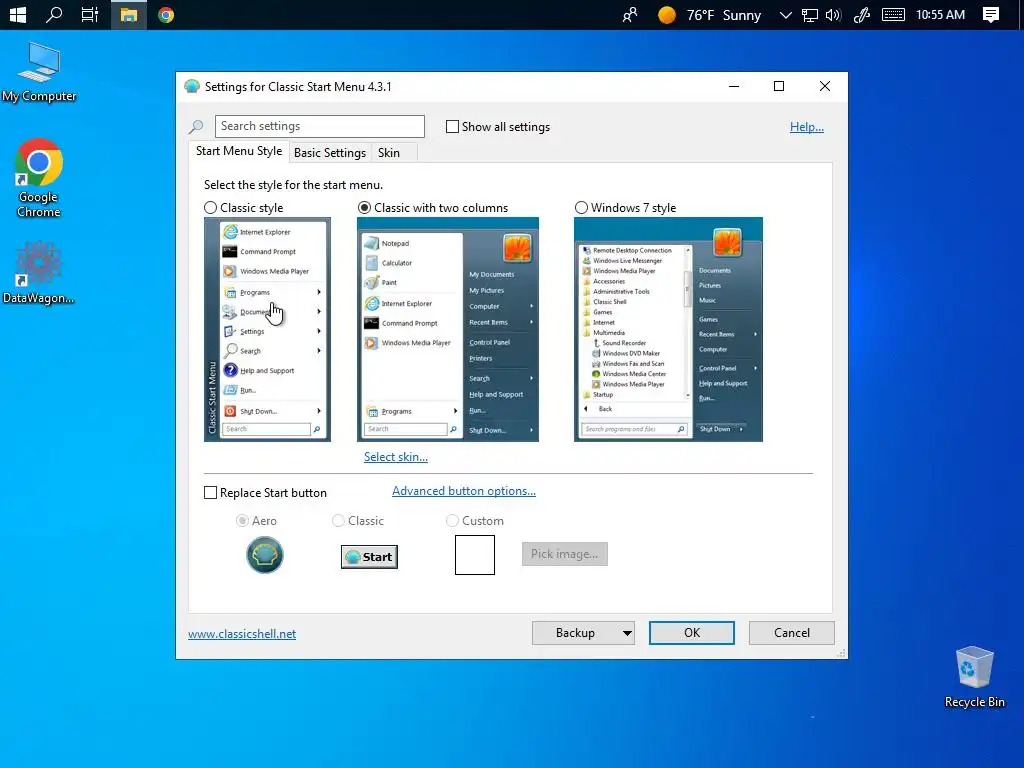Enable the Show all settings checkbox
Image resolution: width=1024 pixels, height=768 pixels.
click(452, 127)
